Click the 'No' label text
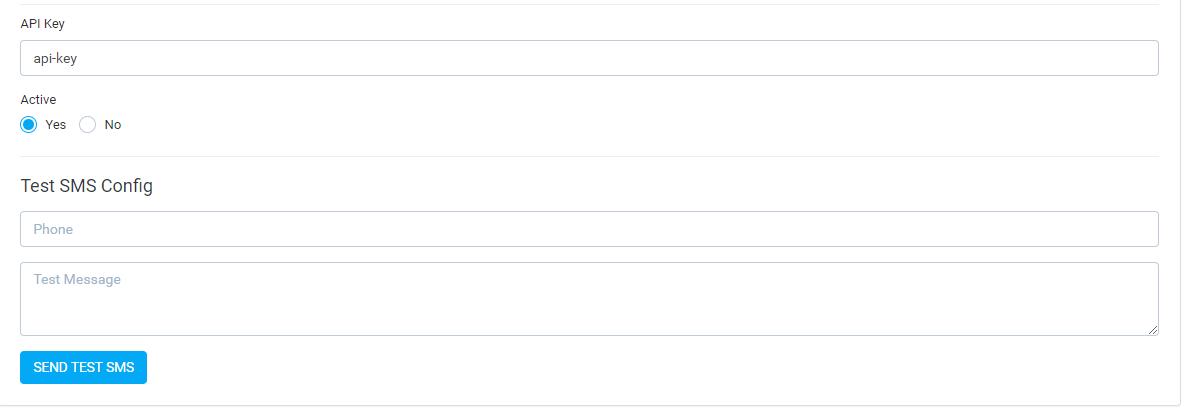This screenshot has height=408, width=1182. pyautogui.click(x=113, y=124)
